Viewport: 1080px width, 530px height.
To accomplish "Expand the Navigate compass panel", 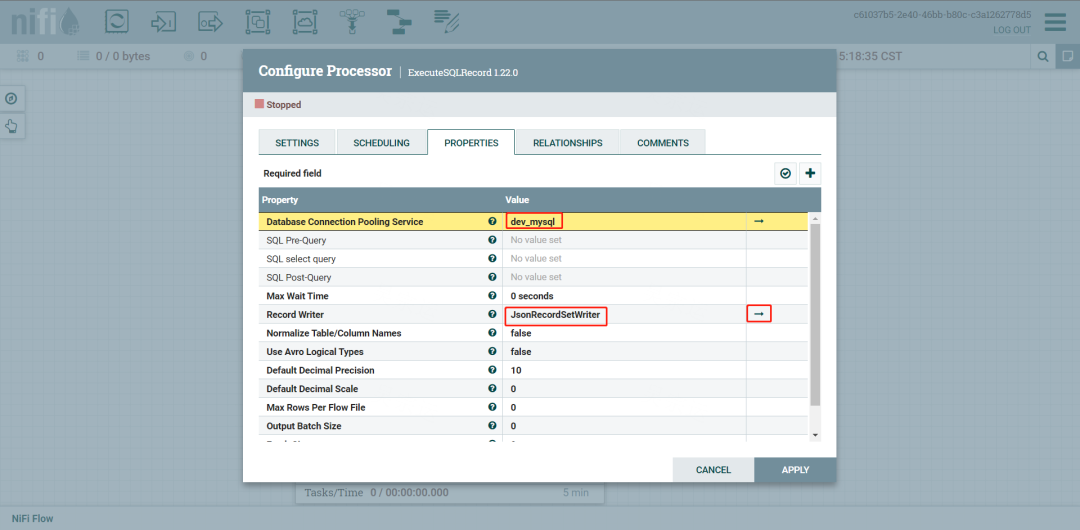I will [x=11, y=99].
